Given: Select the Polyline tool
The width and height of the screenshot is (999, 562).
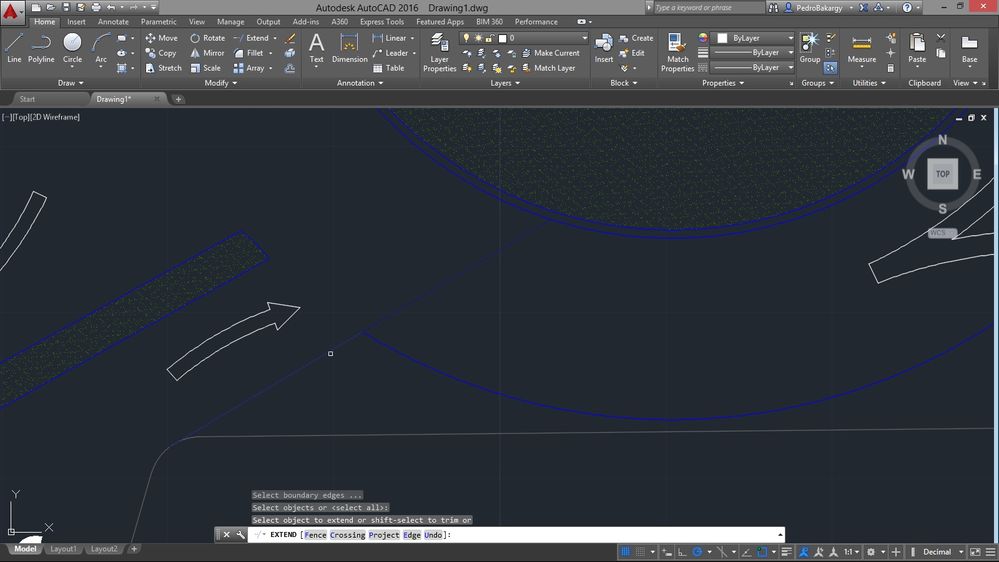Looking at the screenshot, I should pyautogui.click(x=41, y=48).
